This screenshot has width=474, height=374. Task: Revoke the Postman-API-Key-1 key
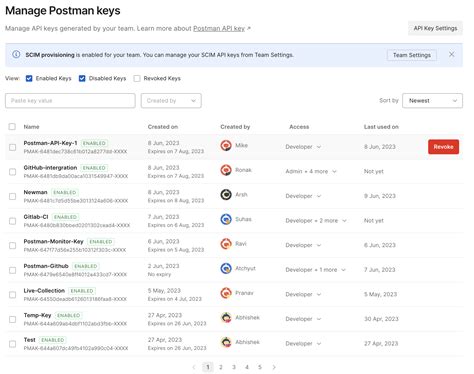pyautogui.click(x=443, y=147)
